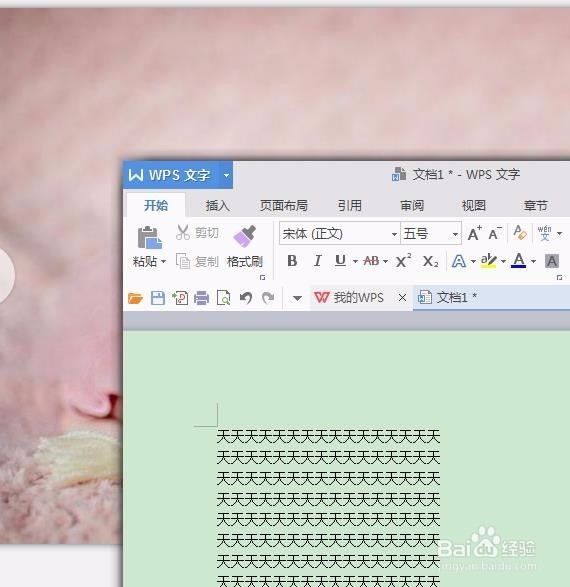The height and width of the screenshot is (587, 570).
Task: Switch to the 开始 ribbon tab
Action: click(156, 206)
